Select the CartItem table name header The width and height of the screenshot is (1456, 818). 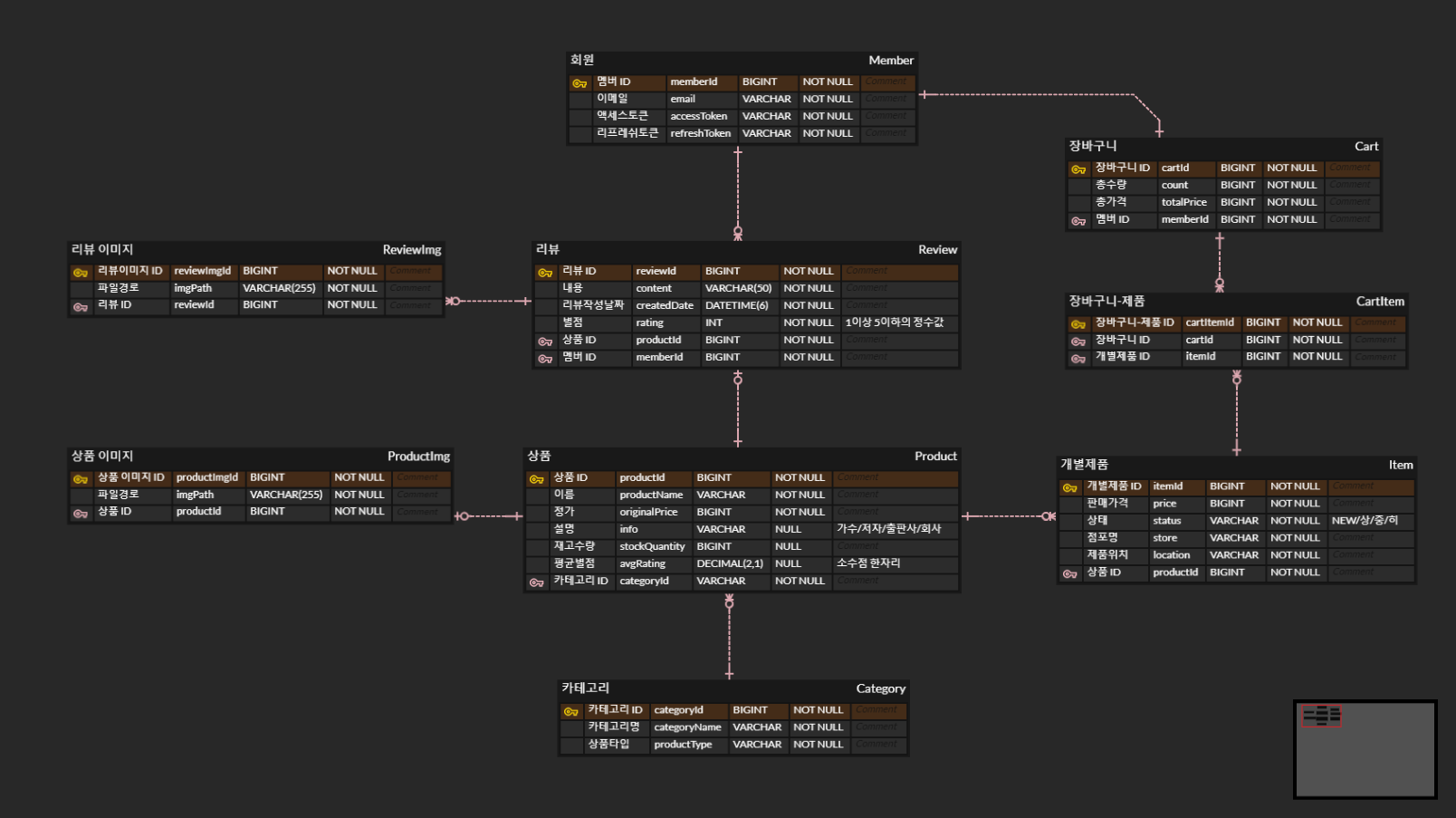[x=1380, y=302]
